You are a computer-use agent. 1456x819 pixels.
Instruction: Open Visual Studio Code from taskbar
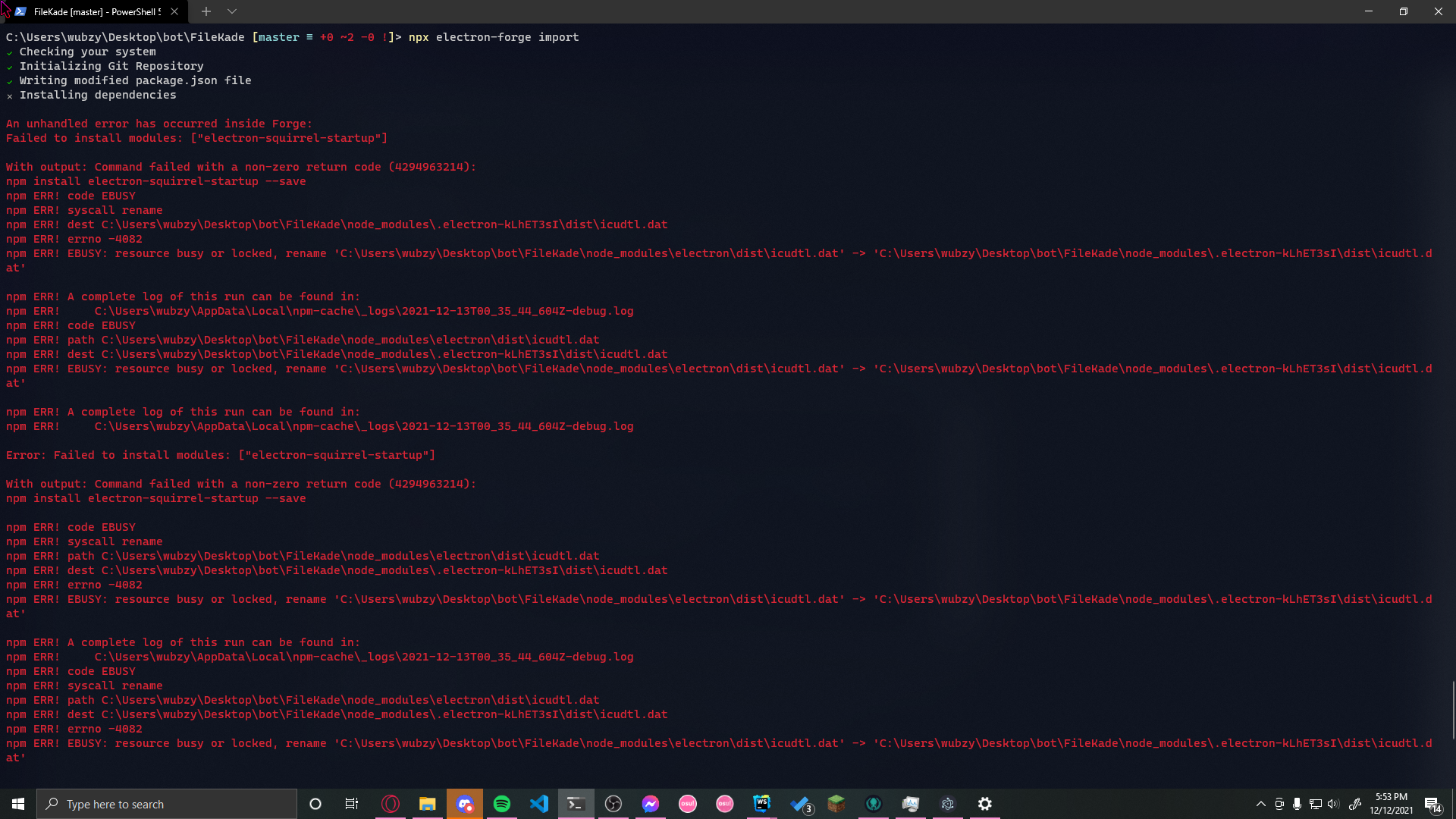tap(539, 804)
